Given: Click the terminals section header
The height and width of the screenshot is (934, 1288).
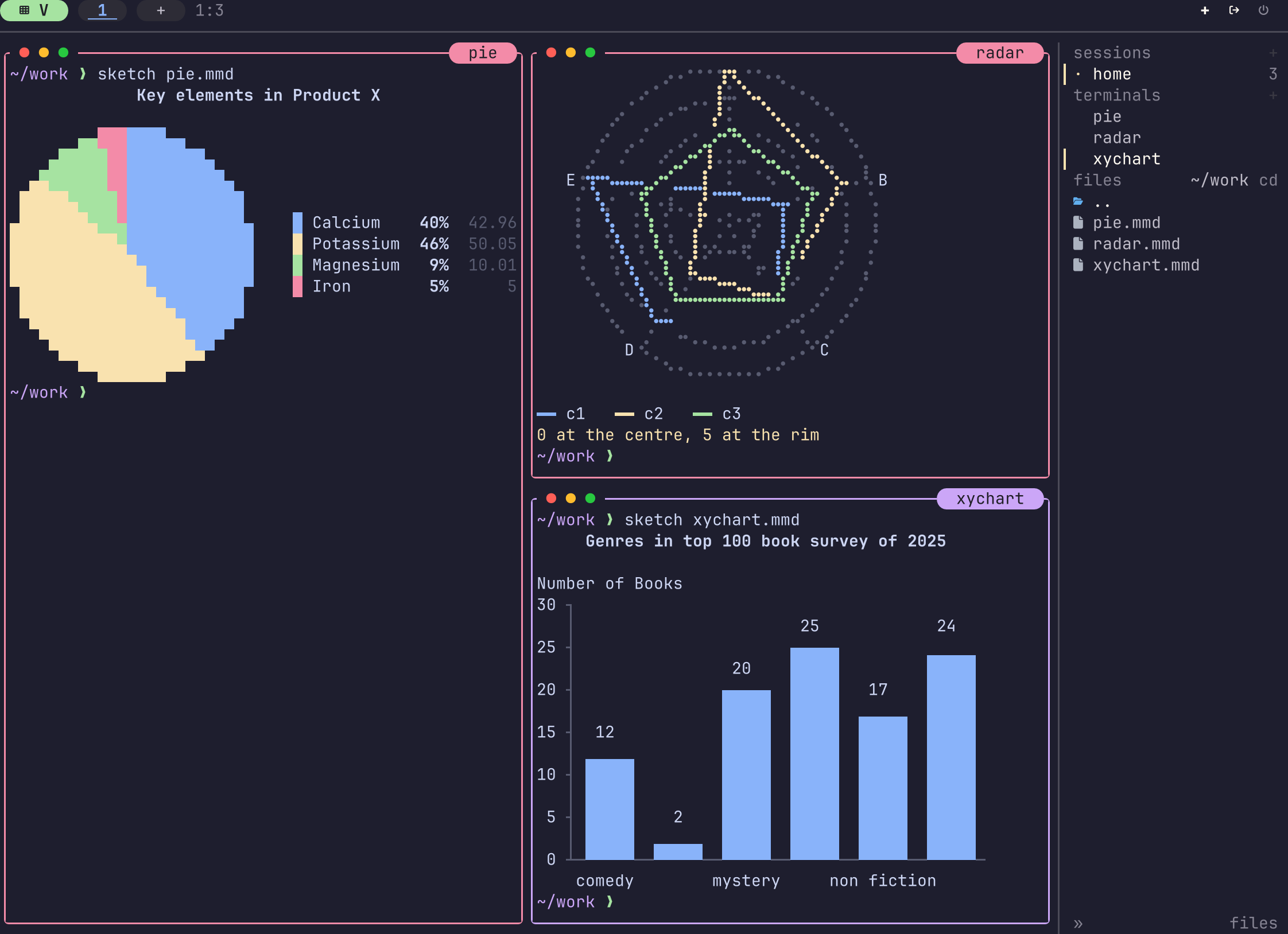Looking at the screenshot, I should [1117, 95].
